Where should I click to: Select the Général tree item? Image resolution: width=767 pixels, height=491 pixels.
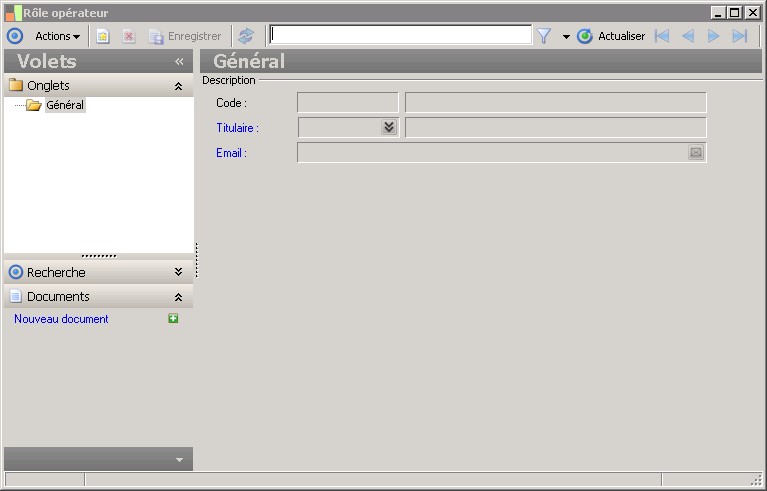pyautogui.click(x=65, y=105)
